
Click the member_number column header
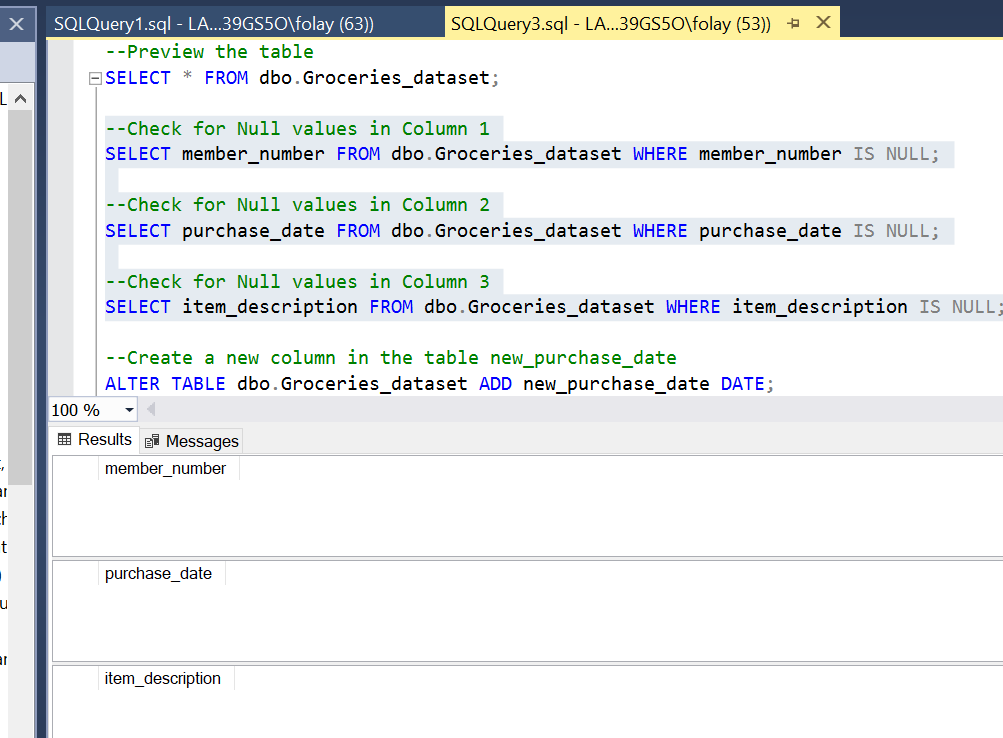click(x=165, y=467)
